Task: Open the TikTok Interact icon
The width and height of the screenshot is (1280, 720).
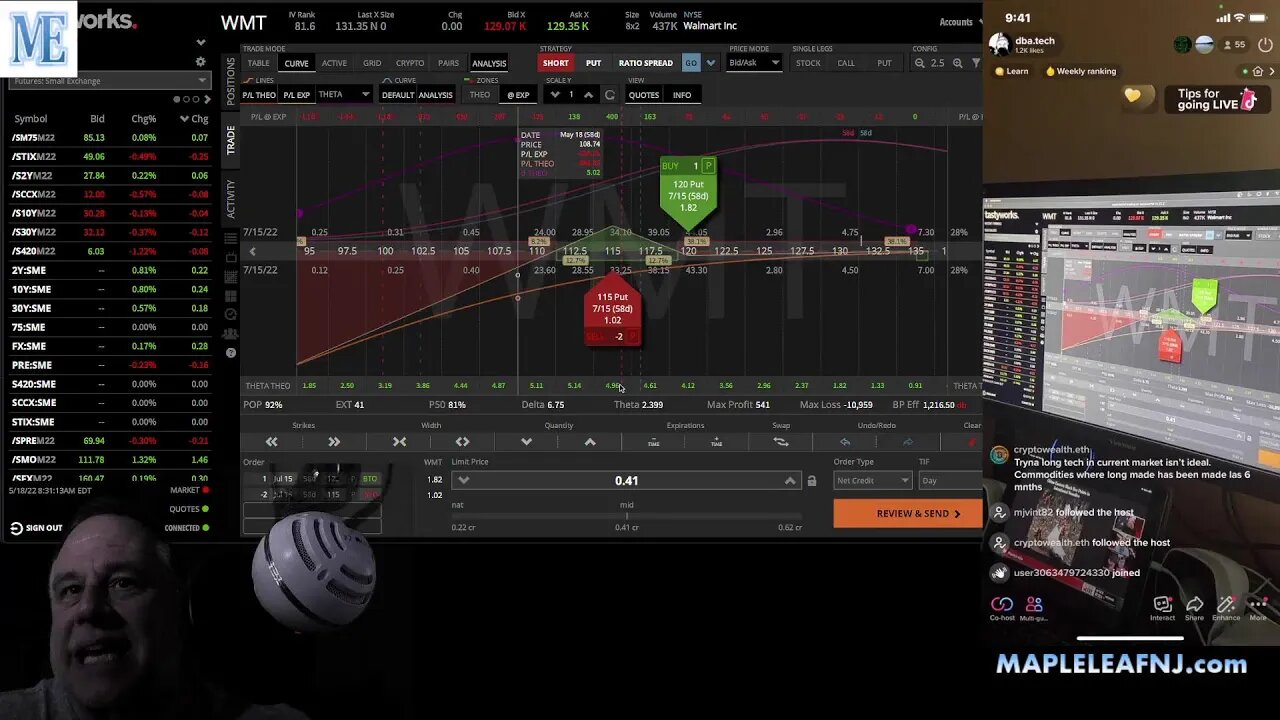Action: click(x=1162, y=608)
